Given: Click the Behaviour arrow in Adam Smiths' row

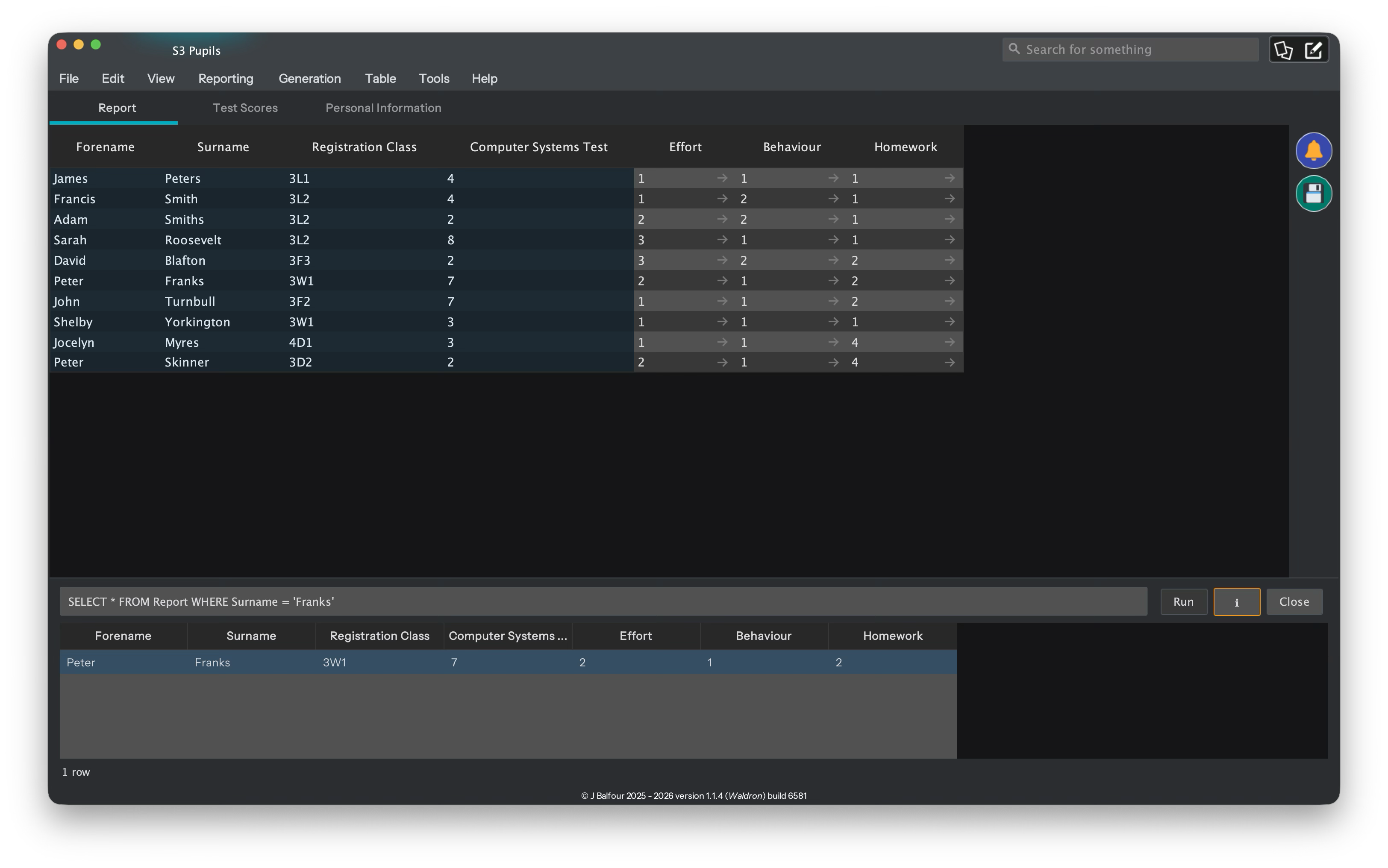Looking at the screenshot, I should [833, 219].
